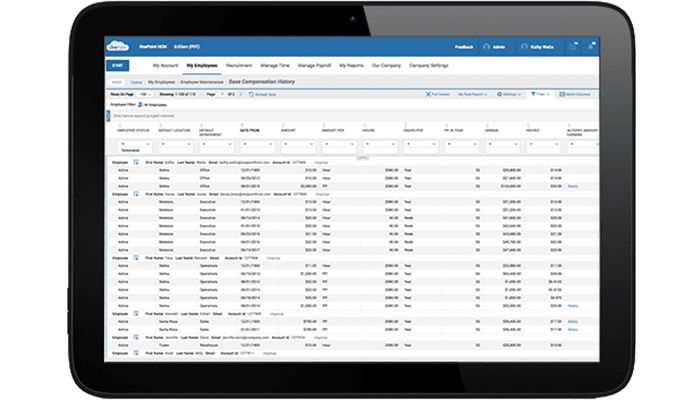Click the Ungroup link in Jennifer's group row
The height and width of the screenshot is (400, 700).
pyautogui.click(x=321, y=338)
